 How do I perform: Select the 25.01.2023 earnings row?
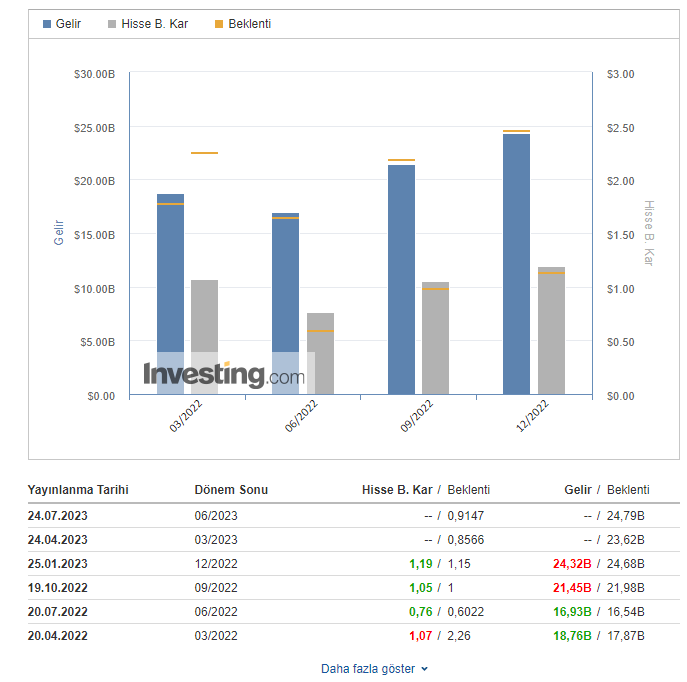(x=339, y=564)
